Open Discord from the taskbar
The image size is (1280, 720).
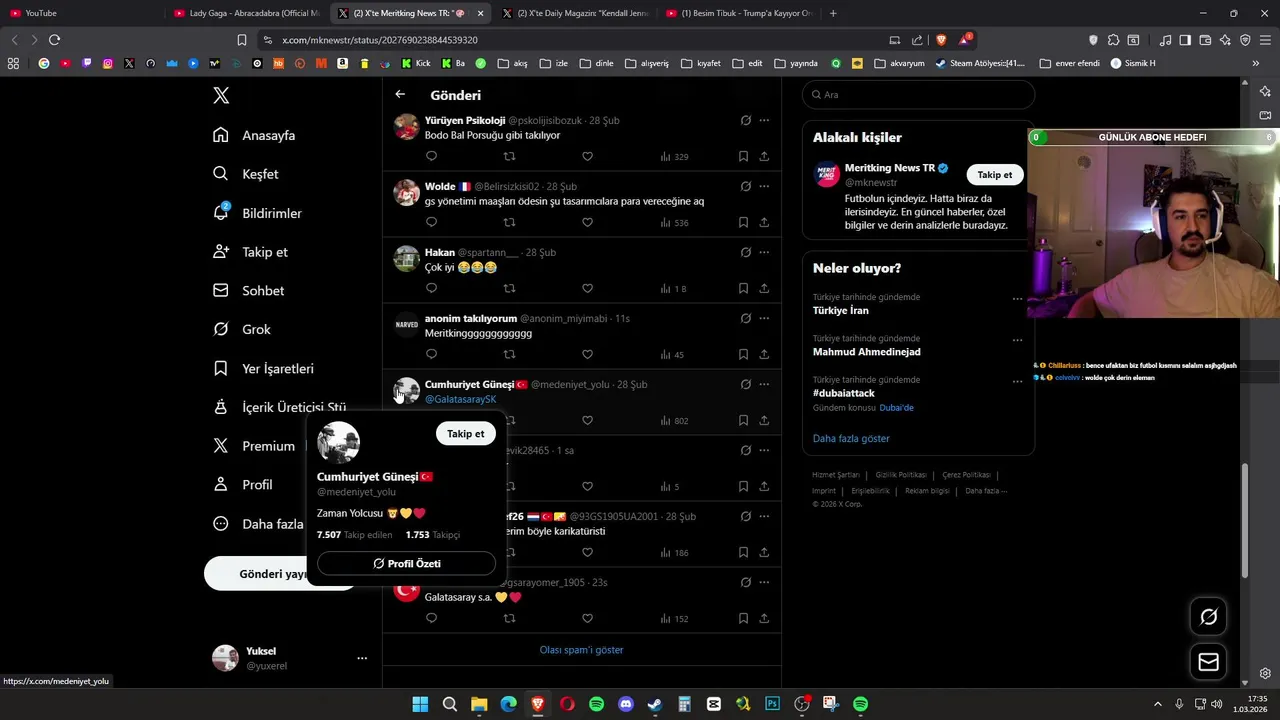tap(626, 704)
